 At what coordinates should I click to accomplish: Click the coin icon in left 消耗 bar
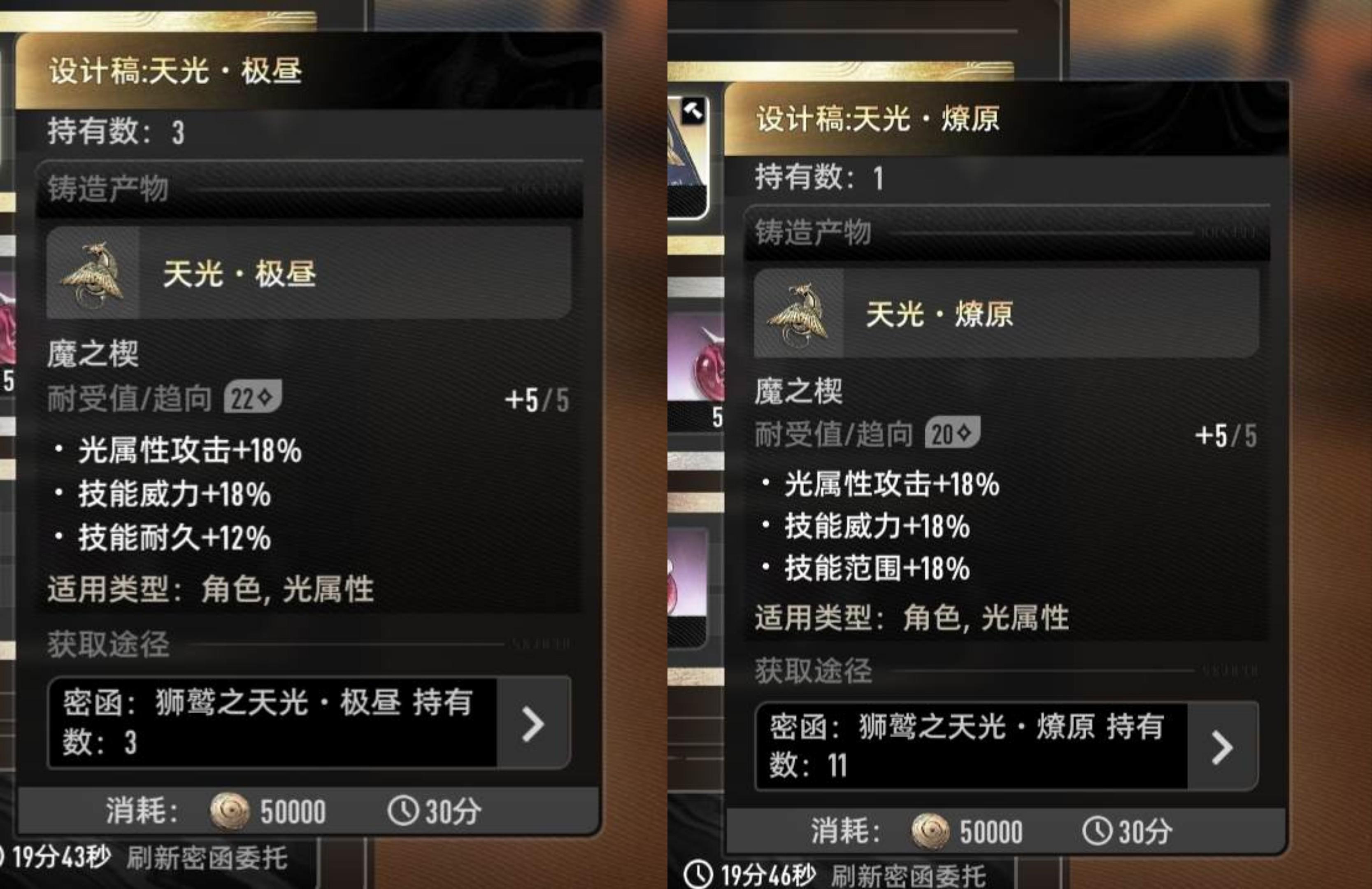[x=230, y=811]
